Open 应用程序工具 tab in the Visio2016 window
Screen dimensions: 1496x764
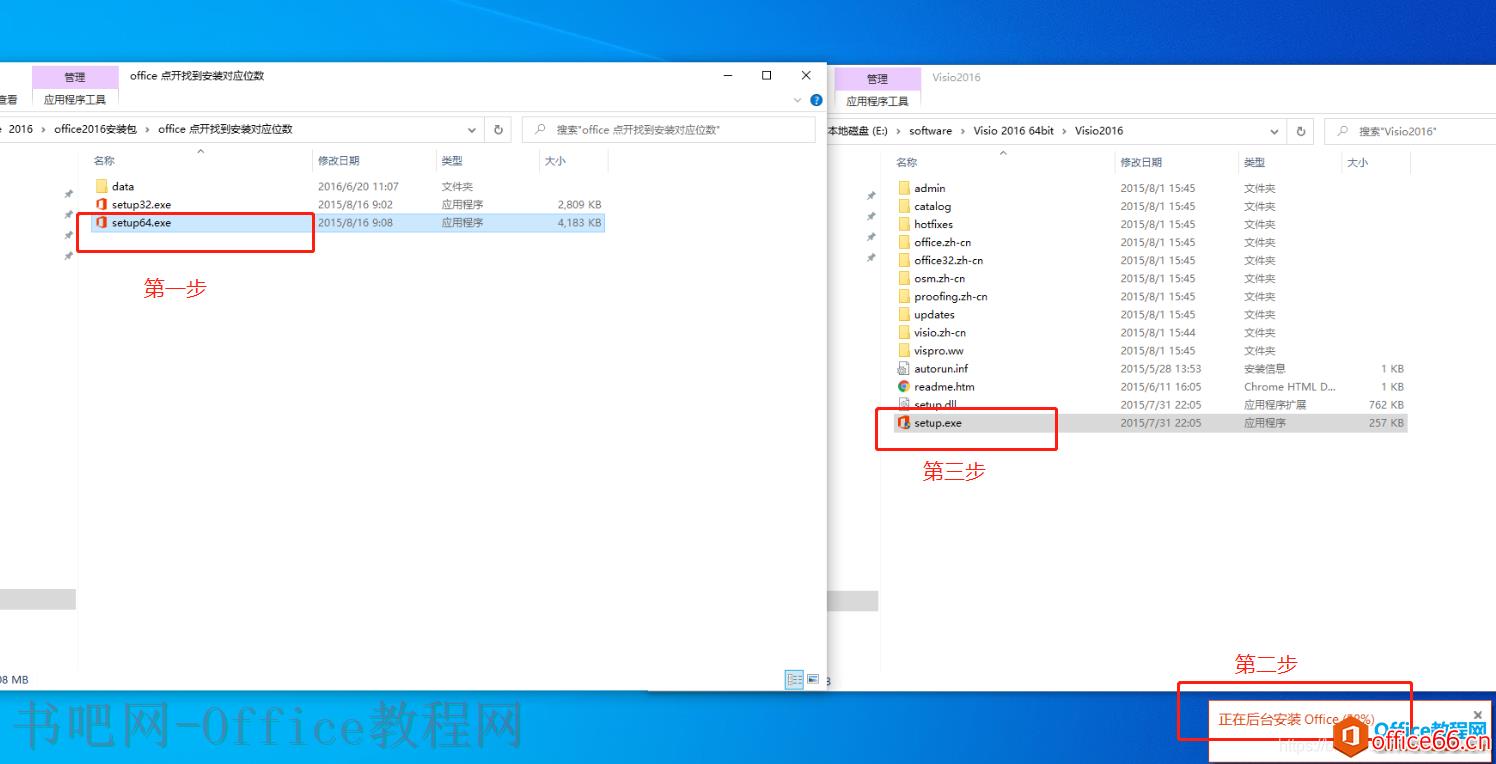[877, 101]
